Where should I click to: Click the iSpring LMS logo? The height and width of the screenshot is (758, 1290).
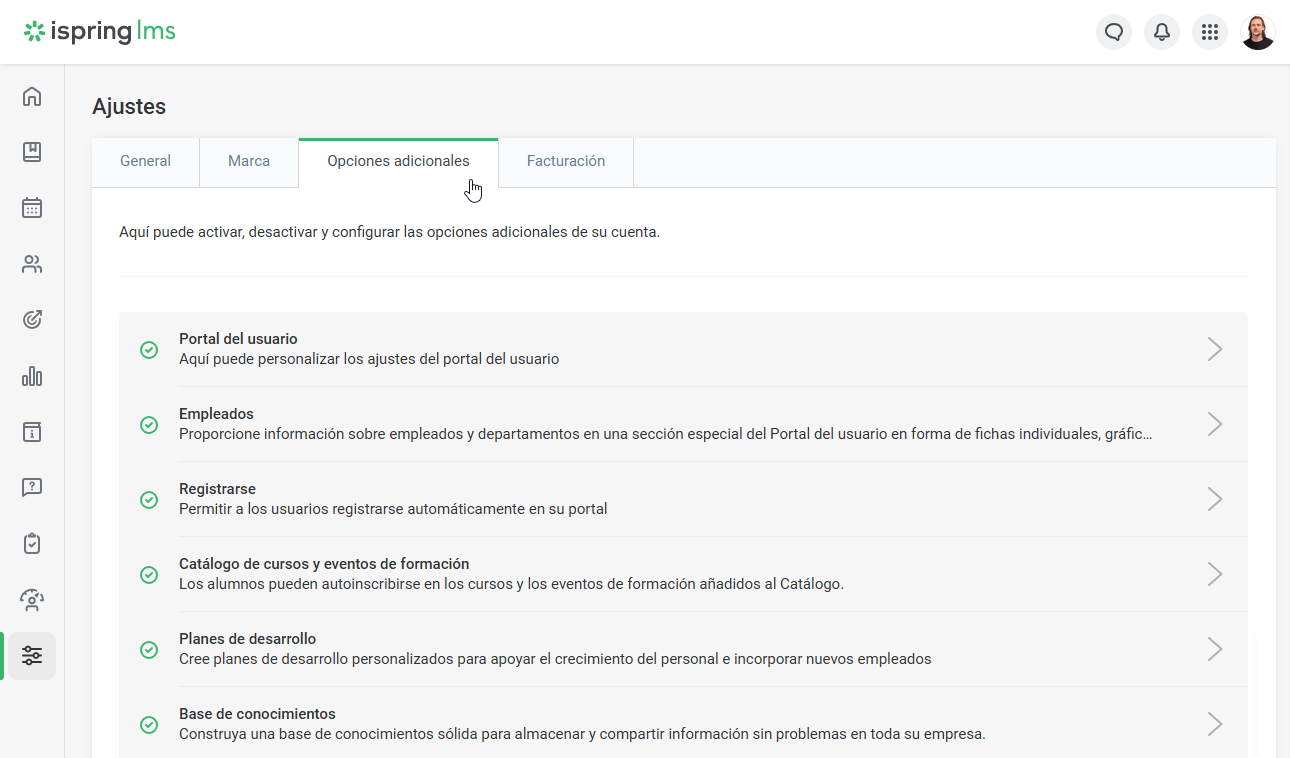click(x=100, y=32)
